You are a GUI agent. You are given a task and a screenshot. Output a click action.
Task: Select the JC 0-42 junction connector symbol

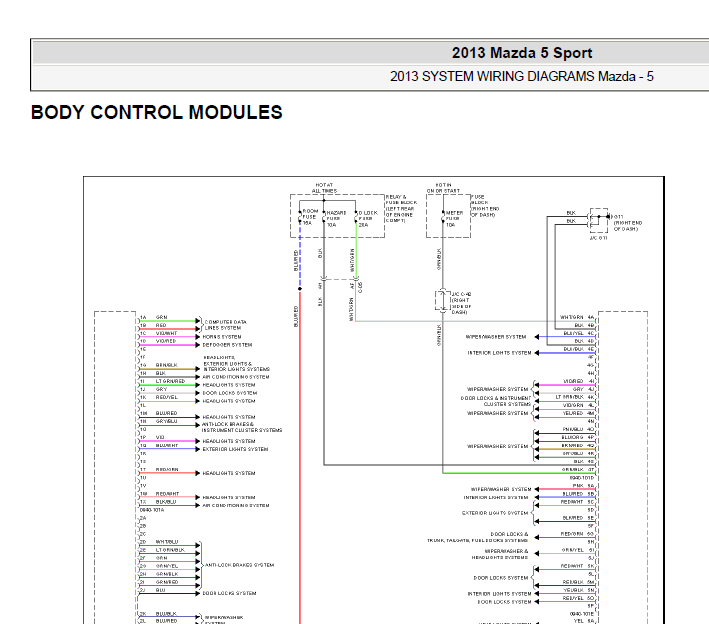(x=441, y=300)
